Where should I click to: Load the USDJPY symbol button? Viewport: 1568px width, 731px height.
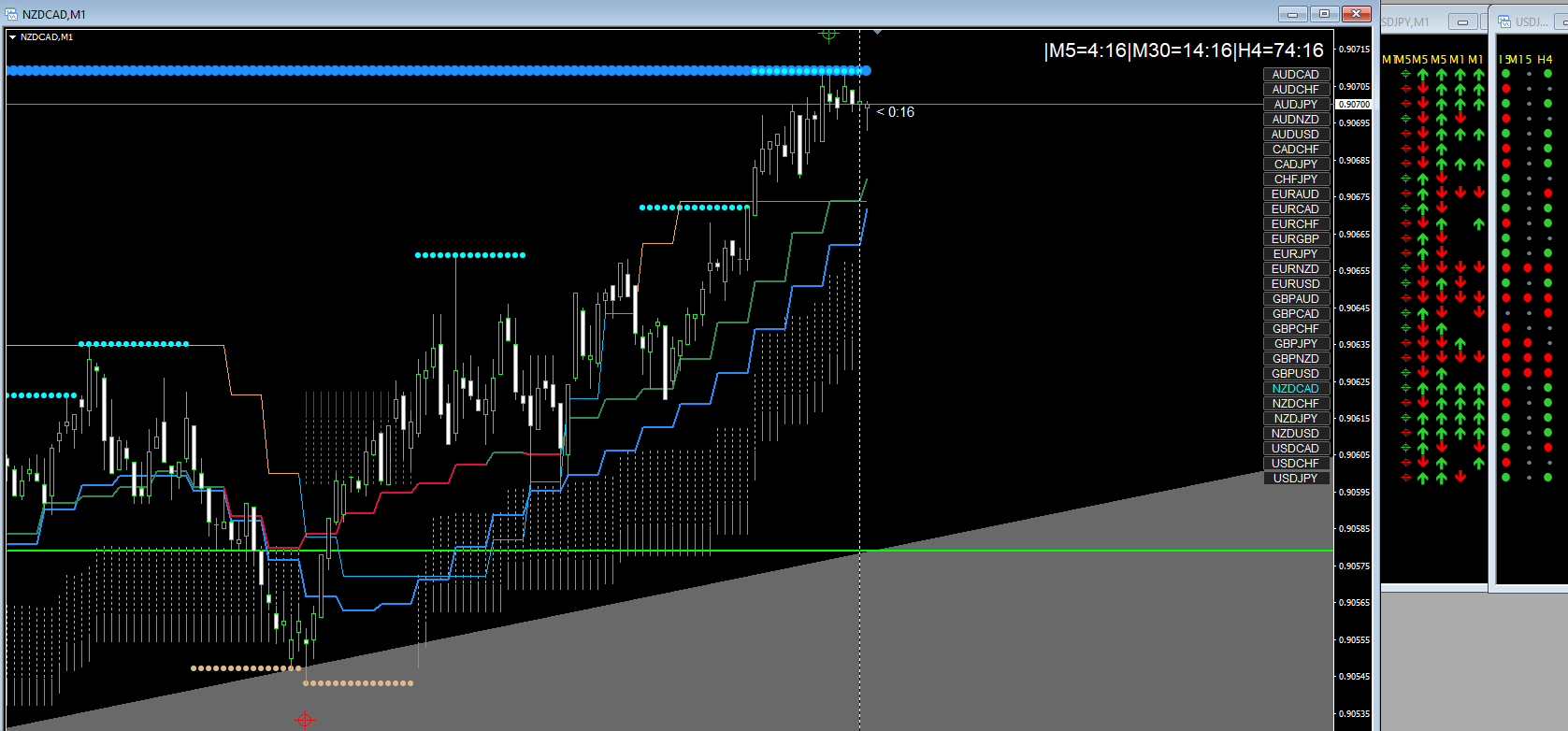coord(1296,479)
